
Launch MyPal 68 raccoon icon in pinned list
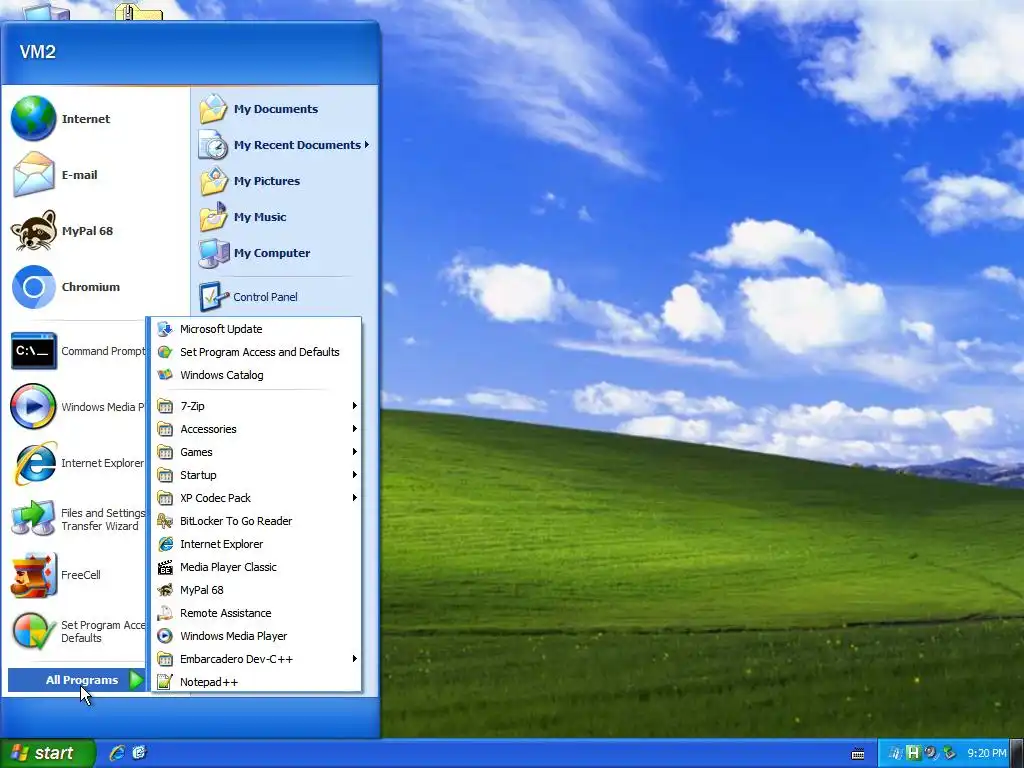pos(33,231)
